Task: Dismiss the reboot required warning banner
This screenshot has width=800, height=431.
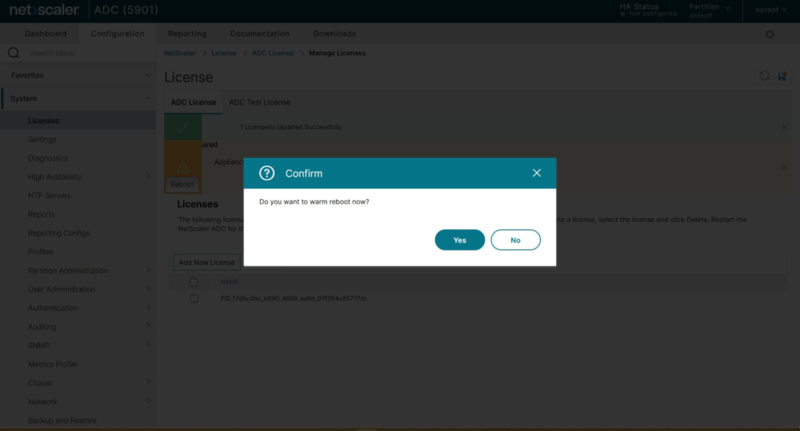Action: (x=784, y=167)
